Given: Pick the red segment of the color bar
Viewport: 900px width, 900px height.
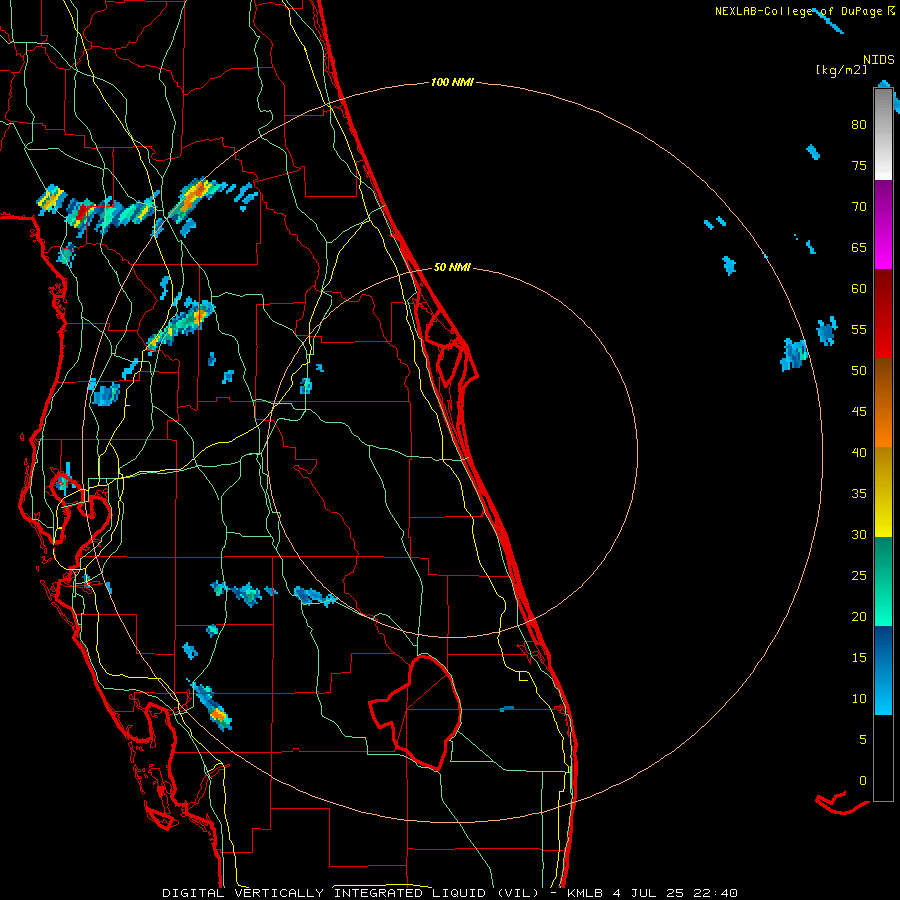Looking at the screenshot, I should click(x=883, y=313).
